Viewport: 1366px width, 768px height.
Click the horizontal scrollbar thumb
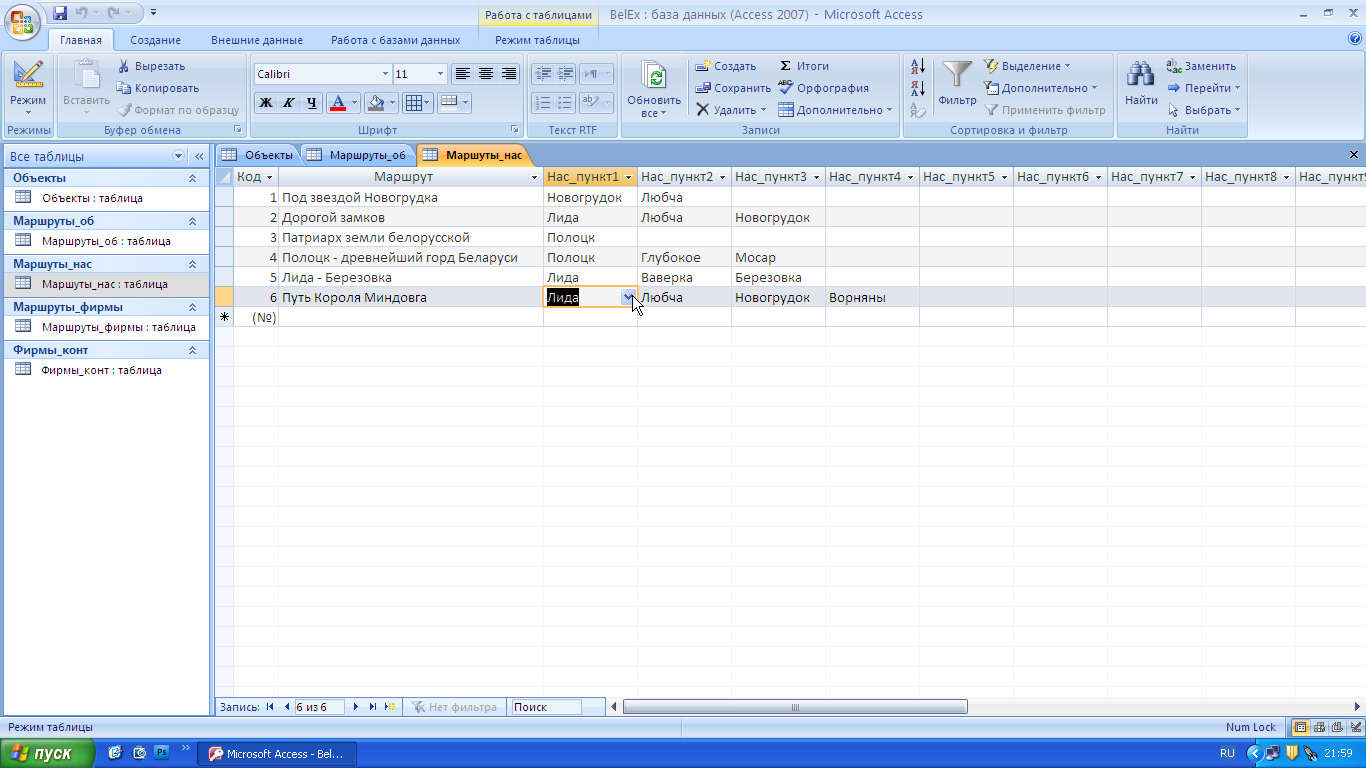coord(795,707)
